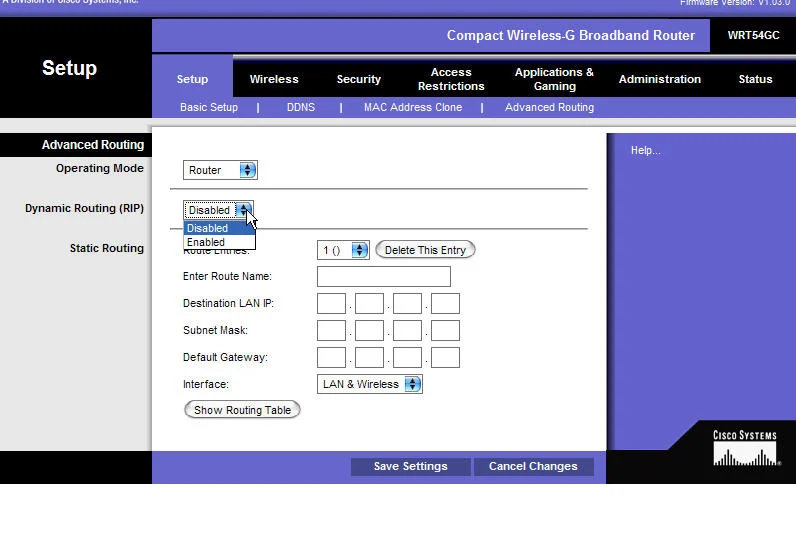Open the DDNS sub-tab
796x542 pixels.
[x=300, y=107]
